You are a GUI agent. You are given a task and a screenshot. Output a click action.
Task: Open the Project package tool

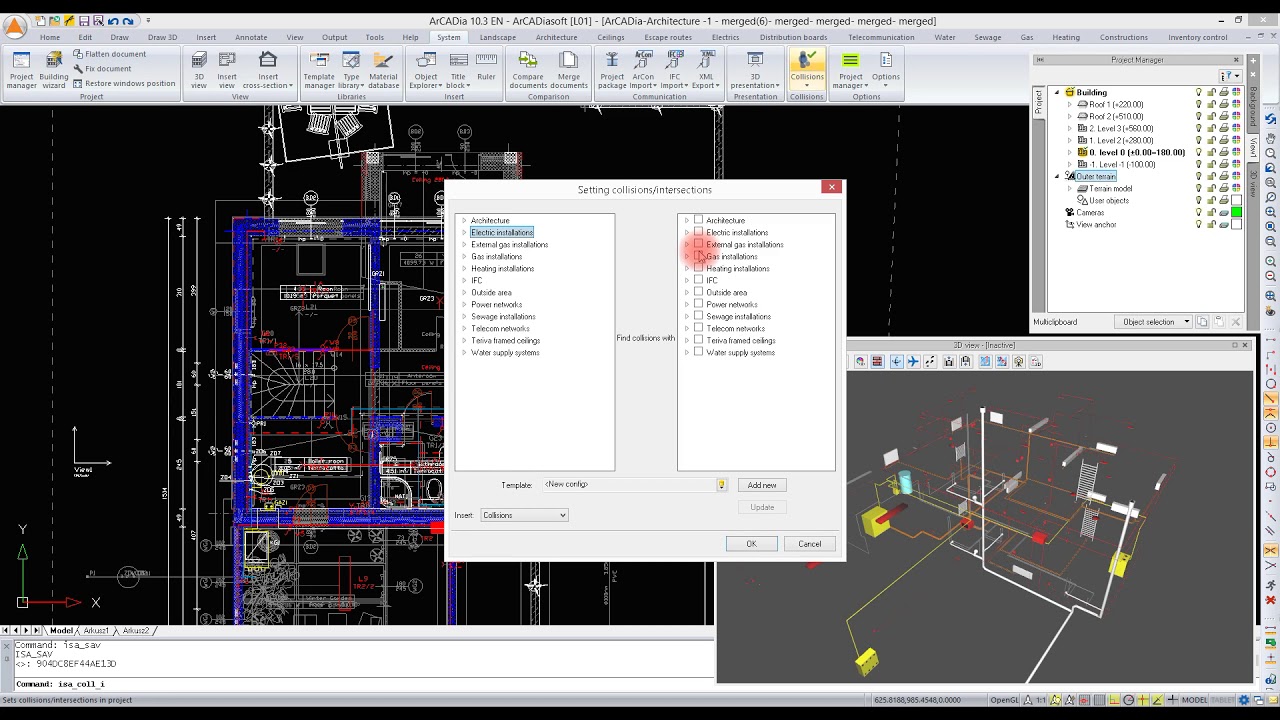coord(612,70)
